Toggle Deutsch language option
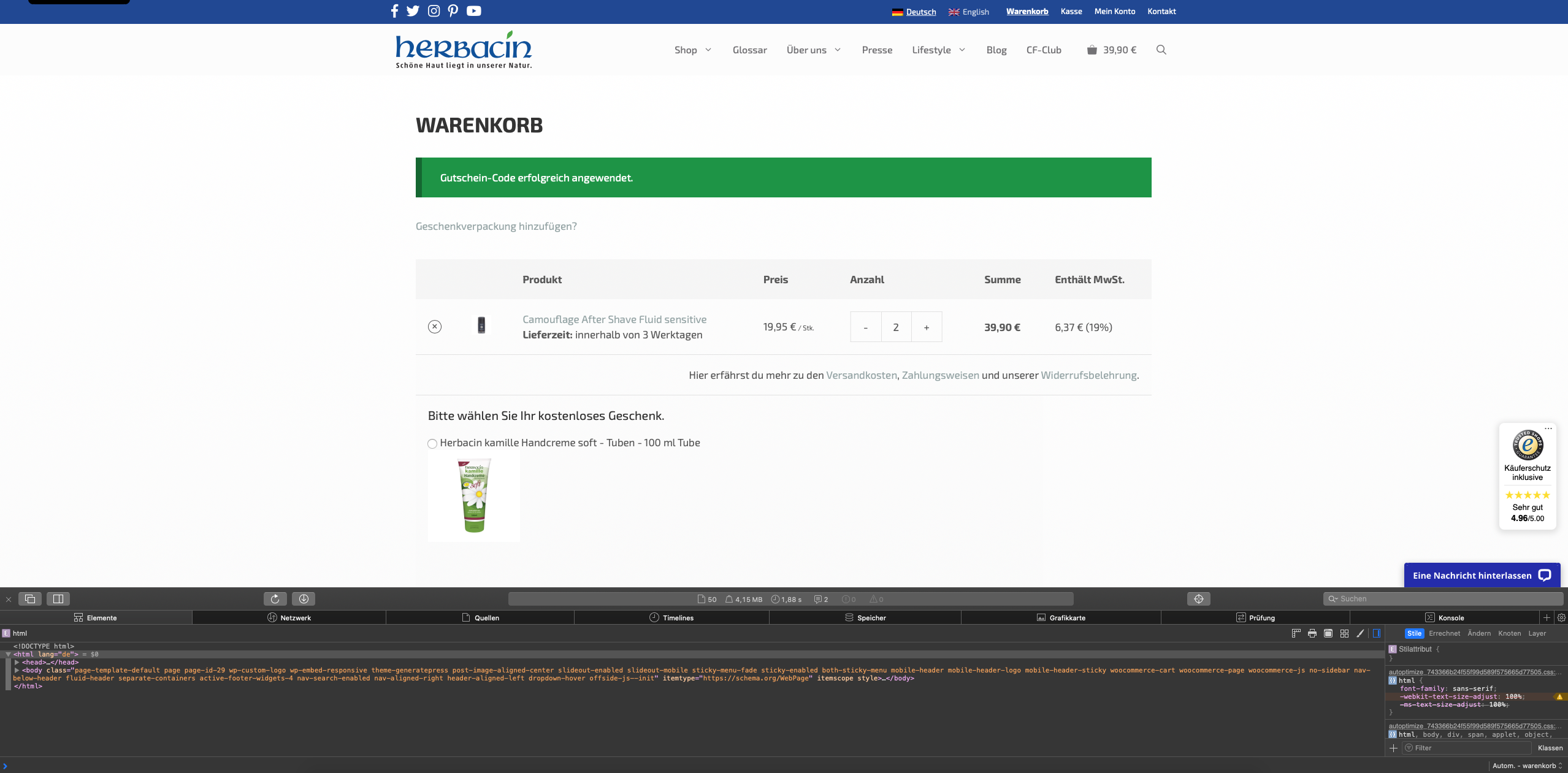The height and width of the screenshot is (773, 1568). click(913, 11)
